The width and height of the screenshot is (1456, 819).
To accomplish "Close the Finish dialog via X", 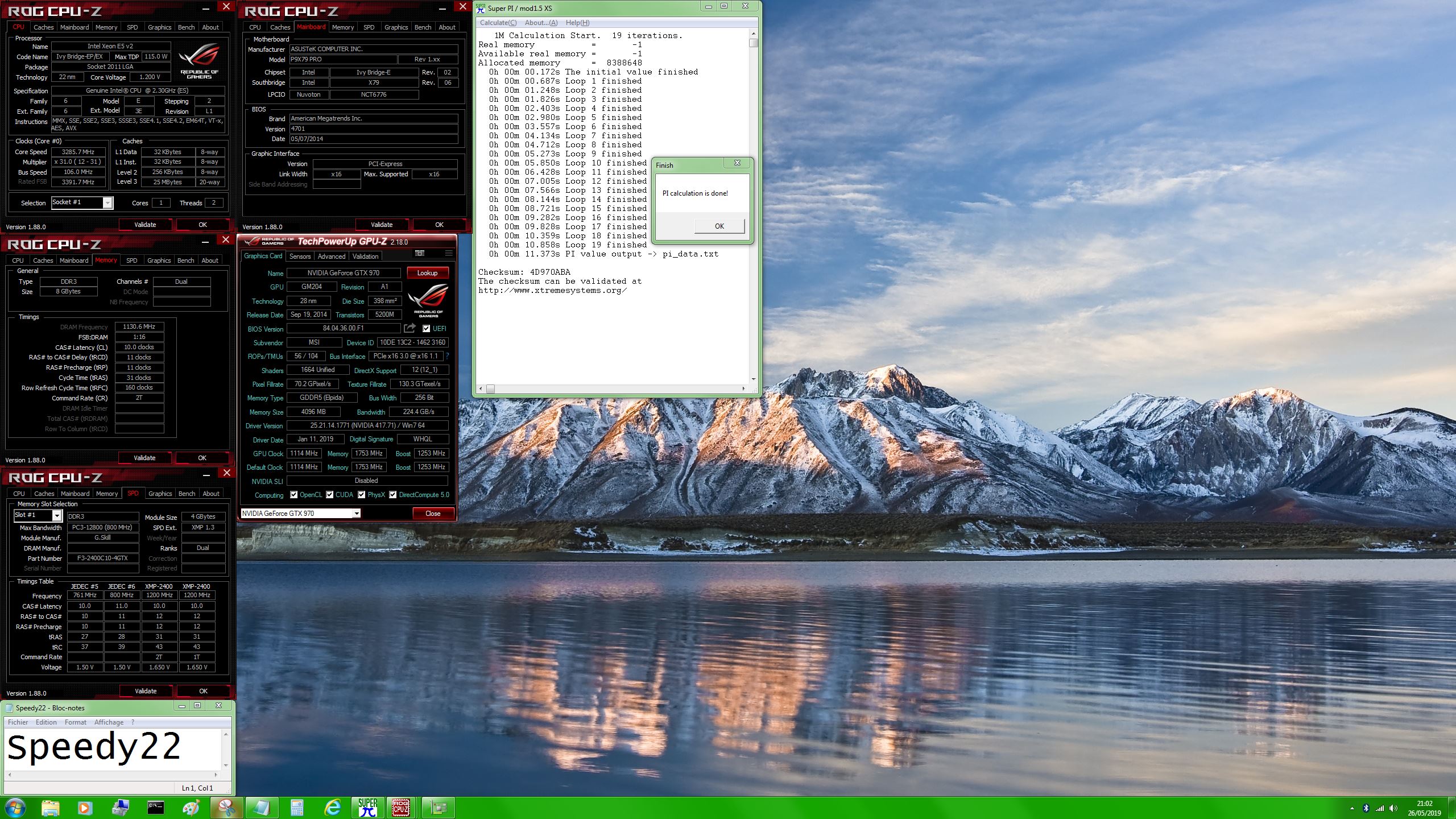I will coord(737,163).
